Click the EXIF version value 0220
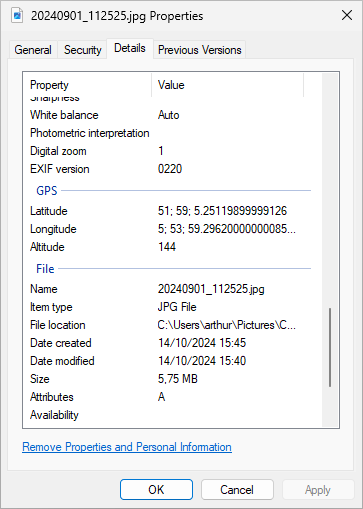Image resolution: width=363 pixels, height=509 pixels. [x=170, y=169]
